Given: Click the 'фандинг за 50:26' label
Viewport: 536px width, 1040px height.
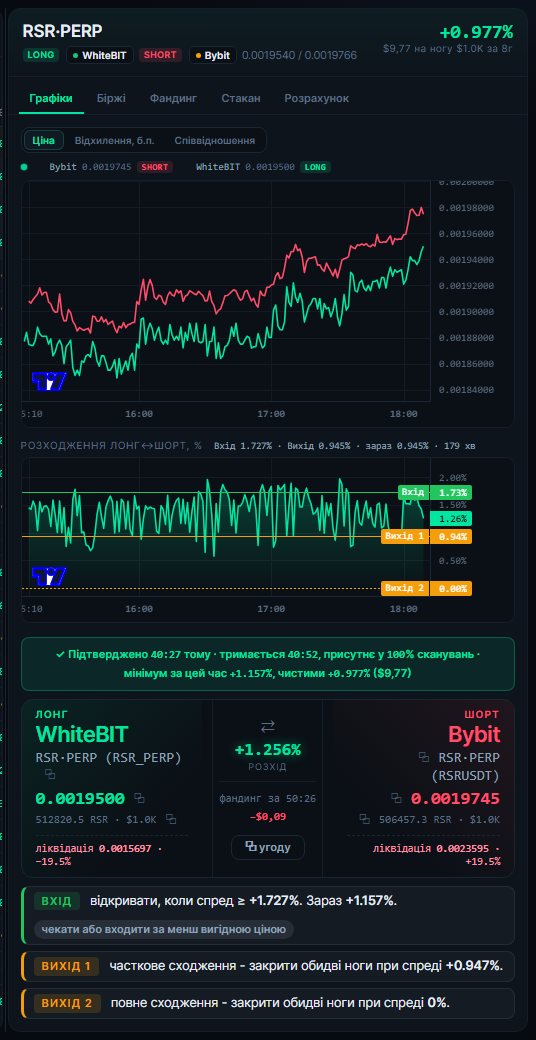Looking at the screenshot, I should [x=267, y=799].
